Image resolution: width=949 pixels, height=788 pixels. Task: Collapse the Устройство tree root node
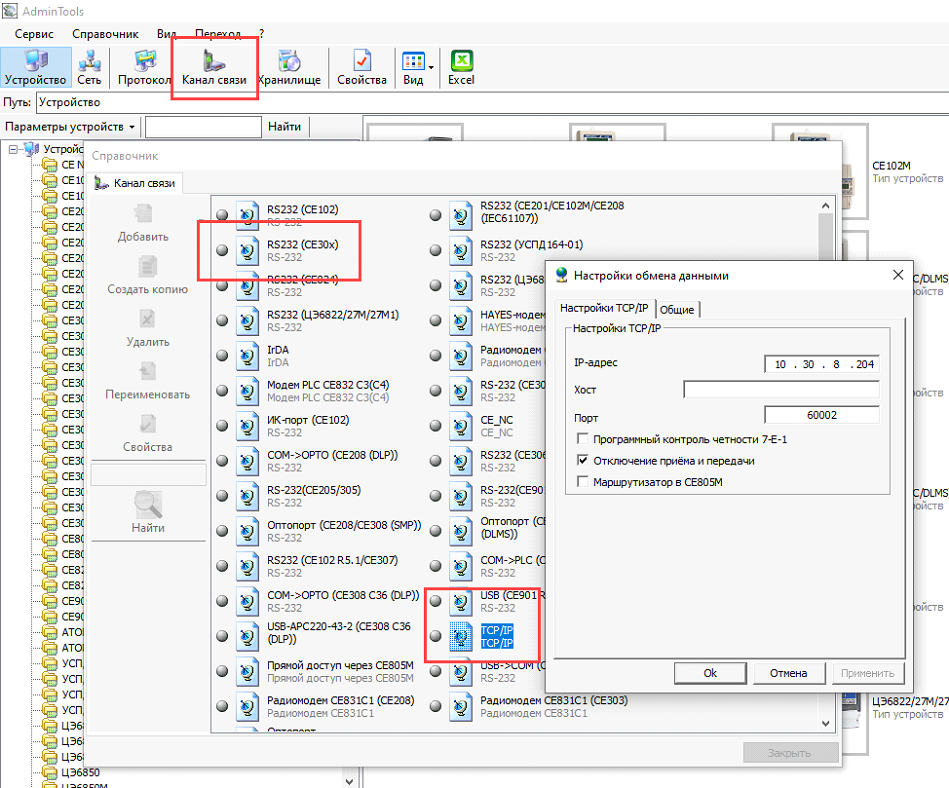13,149
